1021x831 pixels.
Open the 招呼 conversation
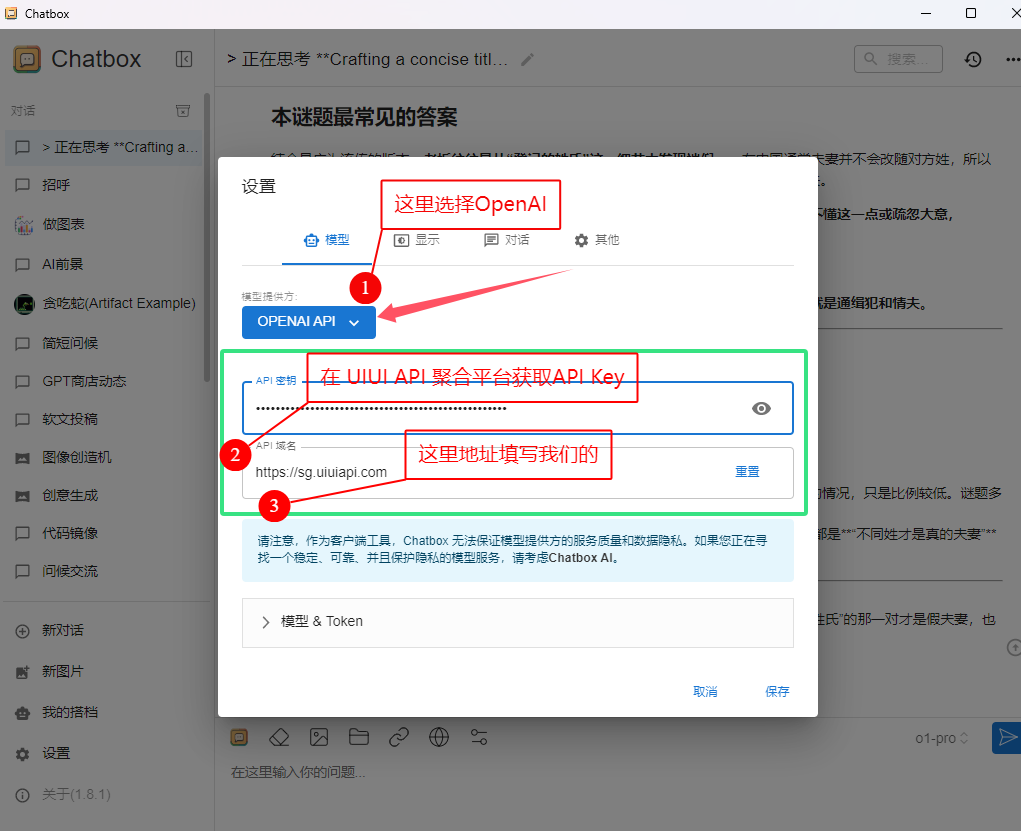point(104,185)
